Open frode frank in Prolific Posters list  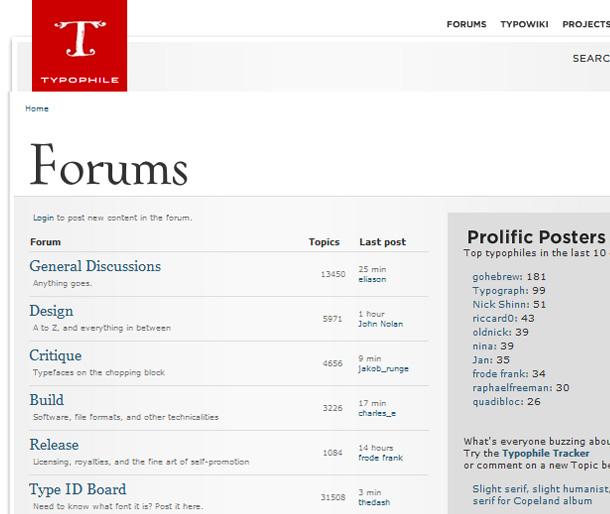(500, 374)
